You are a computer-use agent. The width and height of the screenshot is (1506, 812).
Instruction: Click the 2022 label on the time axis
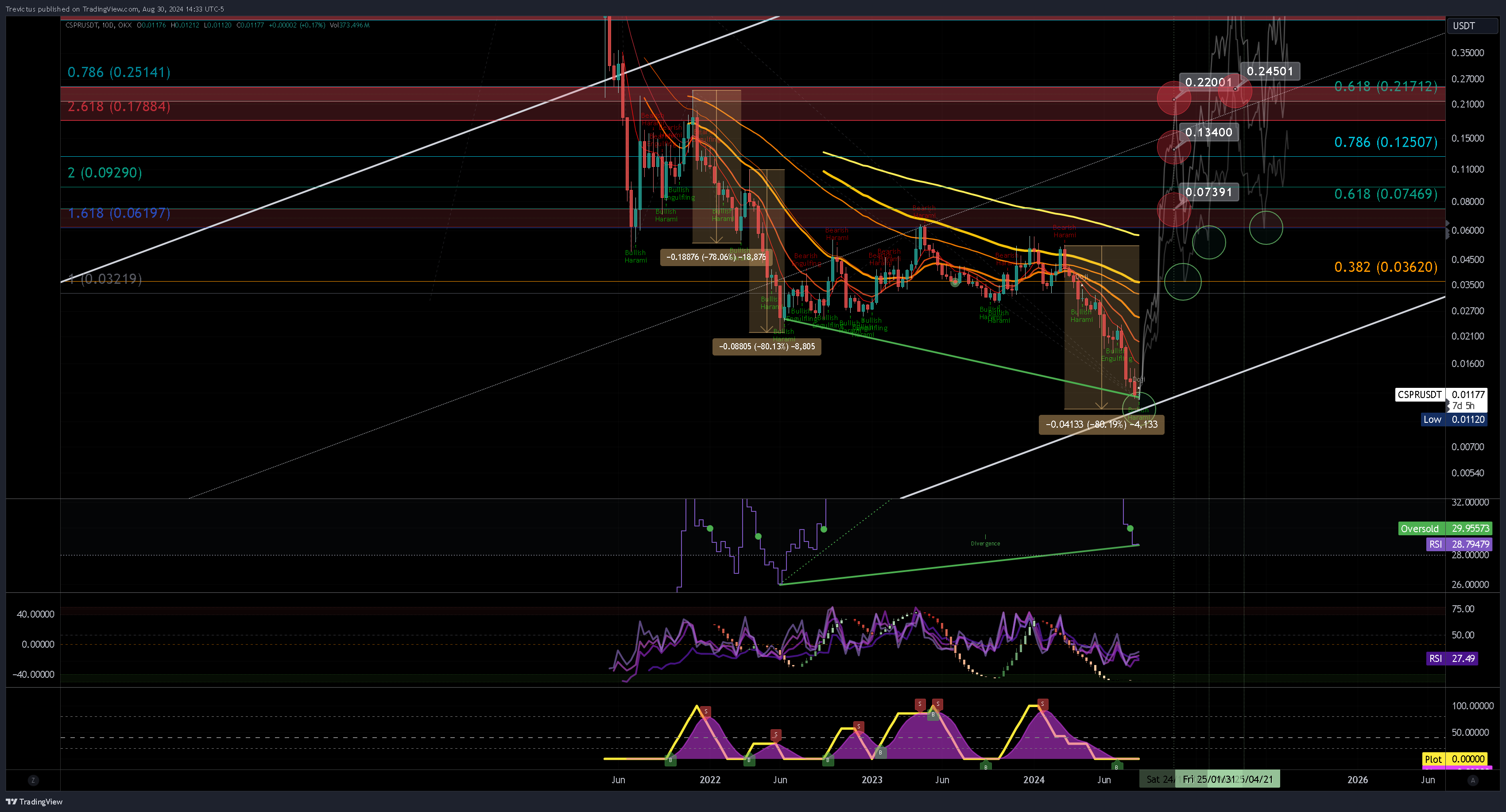click(710, 780)
